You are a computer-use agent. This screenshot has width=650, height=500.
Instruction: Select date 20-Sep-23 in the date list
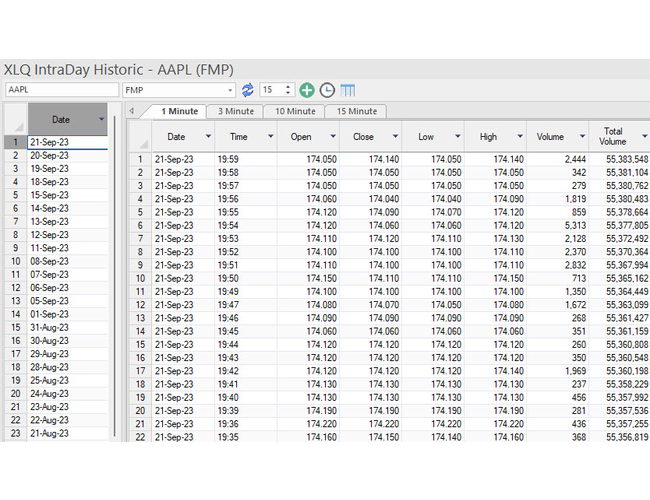coord(68,155)
